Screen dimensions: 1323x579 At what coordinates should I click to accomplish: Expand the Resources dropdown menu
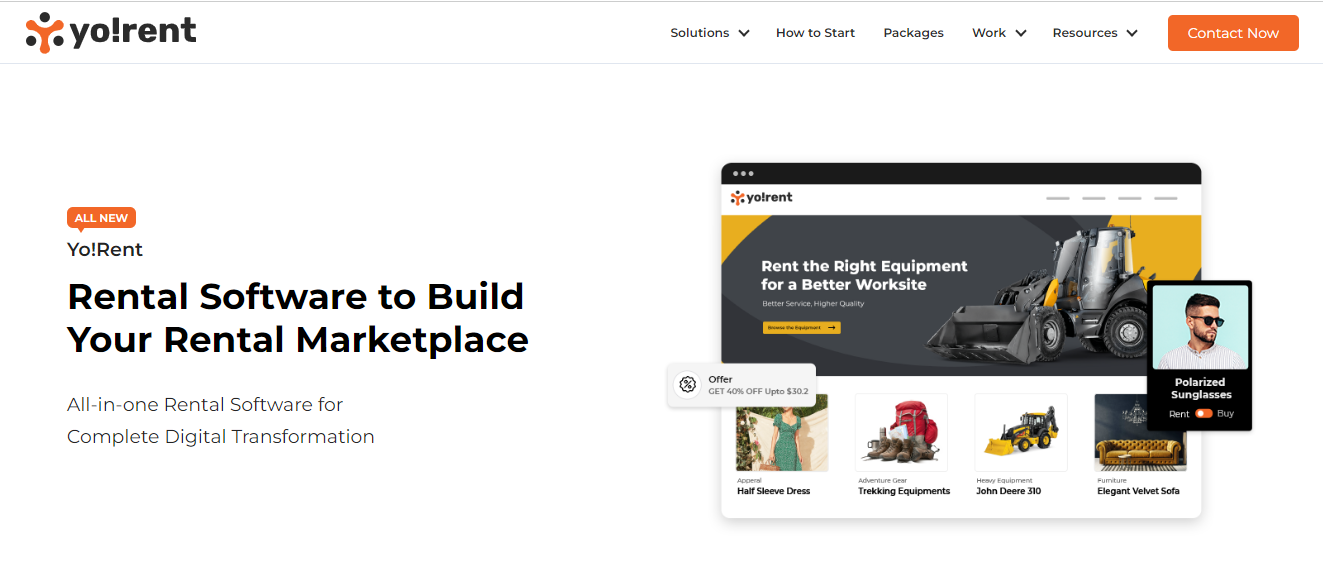pyautogui.click(x=1095, y=33)
